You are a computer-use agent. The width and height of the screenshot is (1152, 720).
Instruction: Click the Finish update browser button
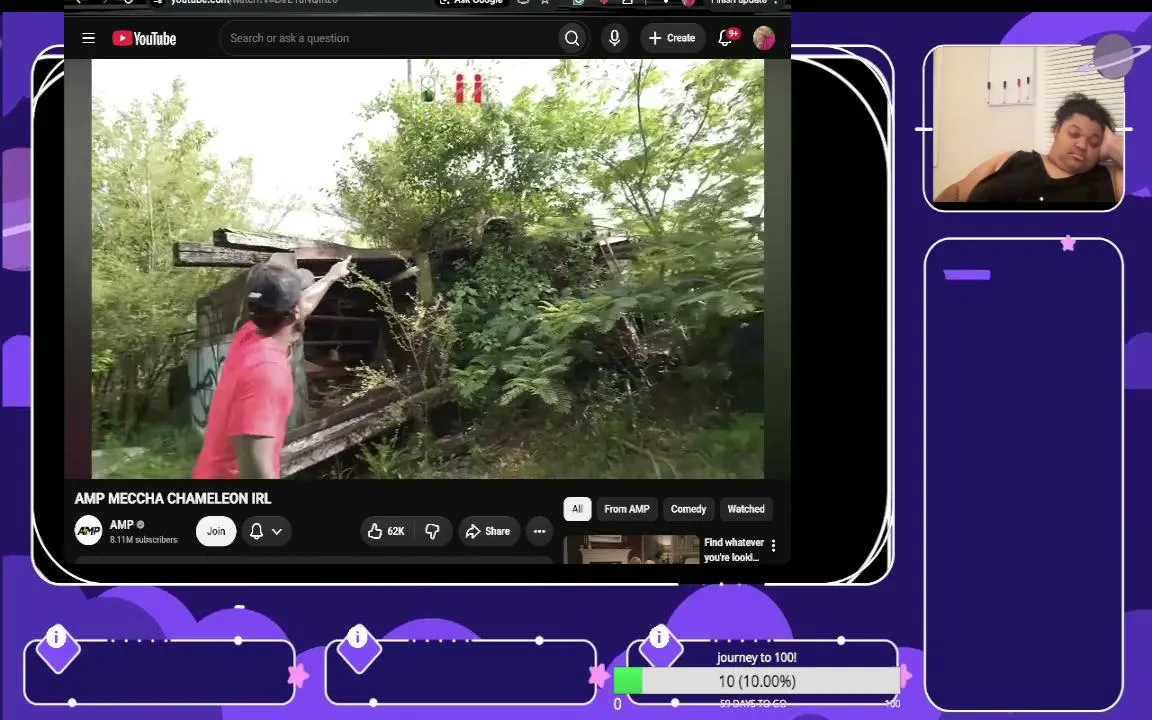pos(744,2)
